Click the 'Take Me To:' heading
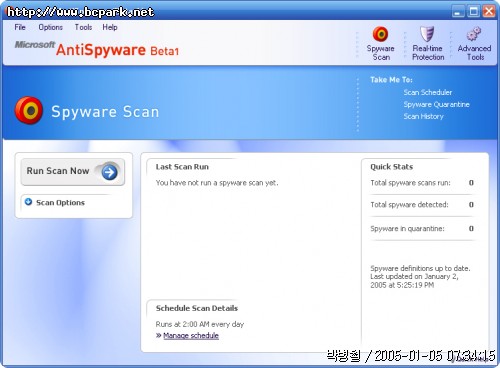This screenshot has height=368, width=500. click(x=391, y=80)
